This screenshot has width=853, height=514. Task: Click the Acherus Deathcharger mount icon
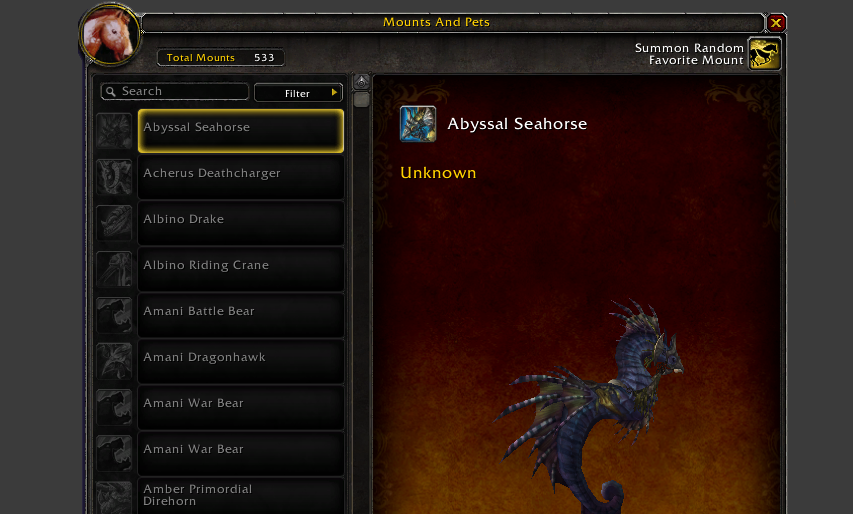coord(114,177)
